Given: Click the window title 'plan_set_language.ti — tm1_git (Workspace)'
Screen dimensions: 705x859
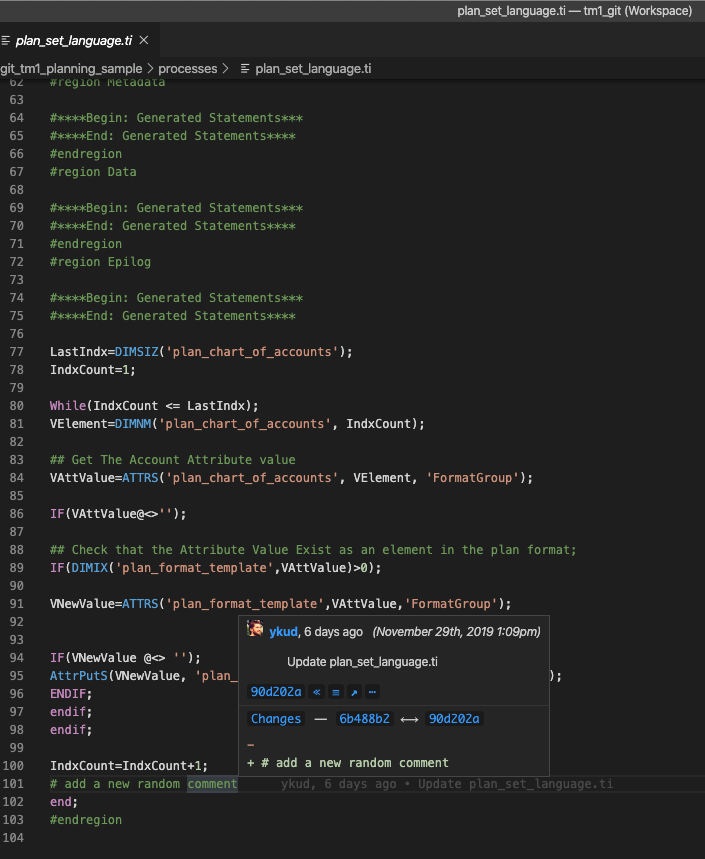Looking at the screenshot, I should click(575, 11).
